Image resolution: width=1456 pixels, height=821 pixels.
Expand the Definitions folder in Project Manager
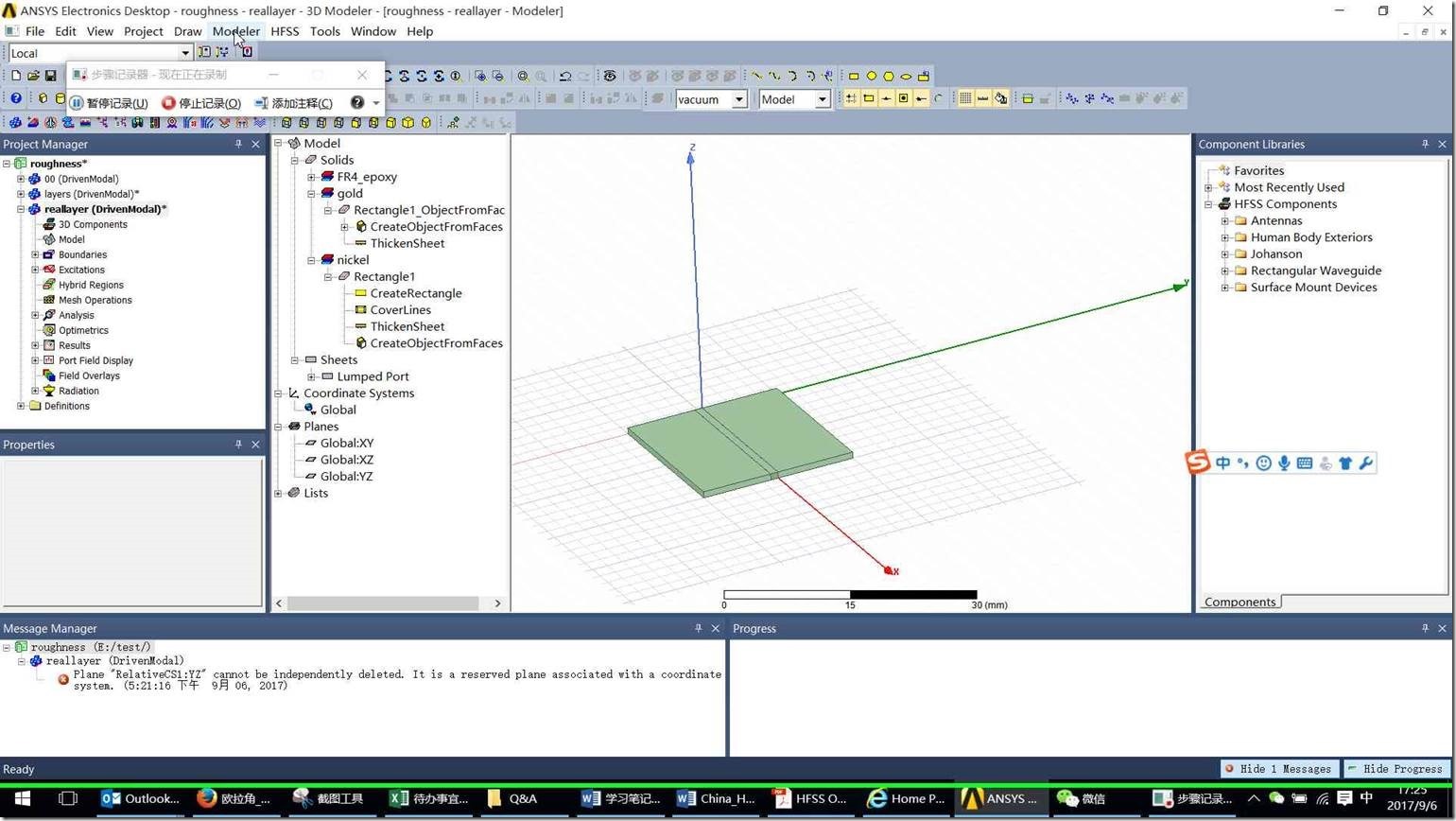(21, 406)
